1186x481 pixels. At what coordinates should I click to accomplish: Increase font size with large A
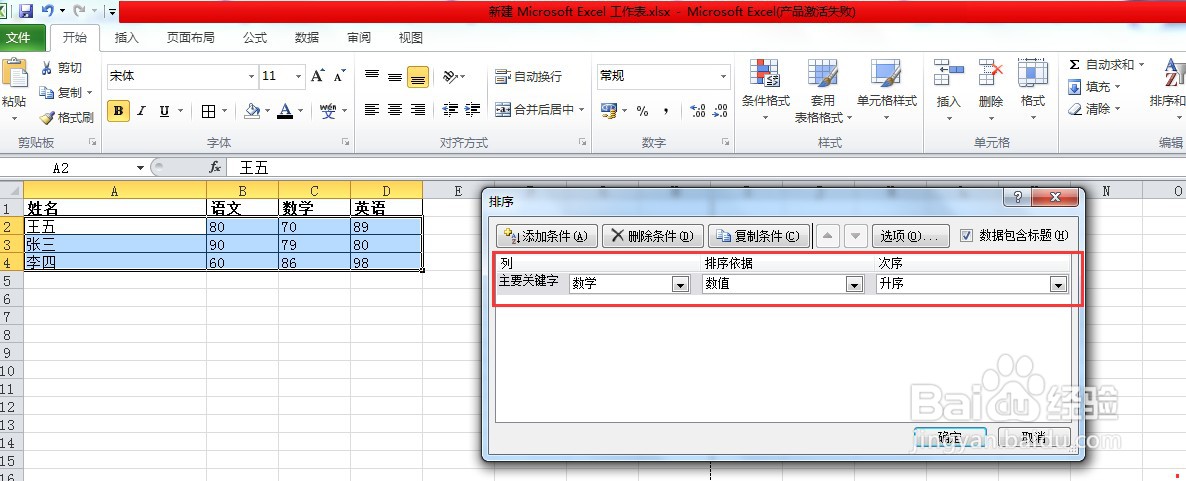(x=318, y=76)
